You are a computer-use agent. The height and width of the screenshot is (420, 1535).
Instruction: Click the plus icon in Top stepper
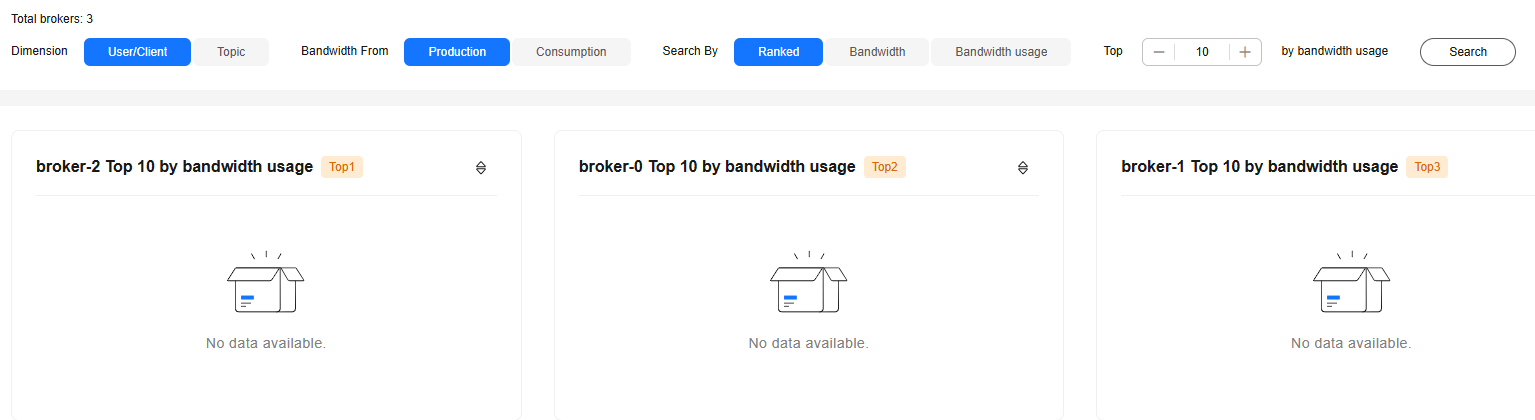pos(1245,52)
